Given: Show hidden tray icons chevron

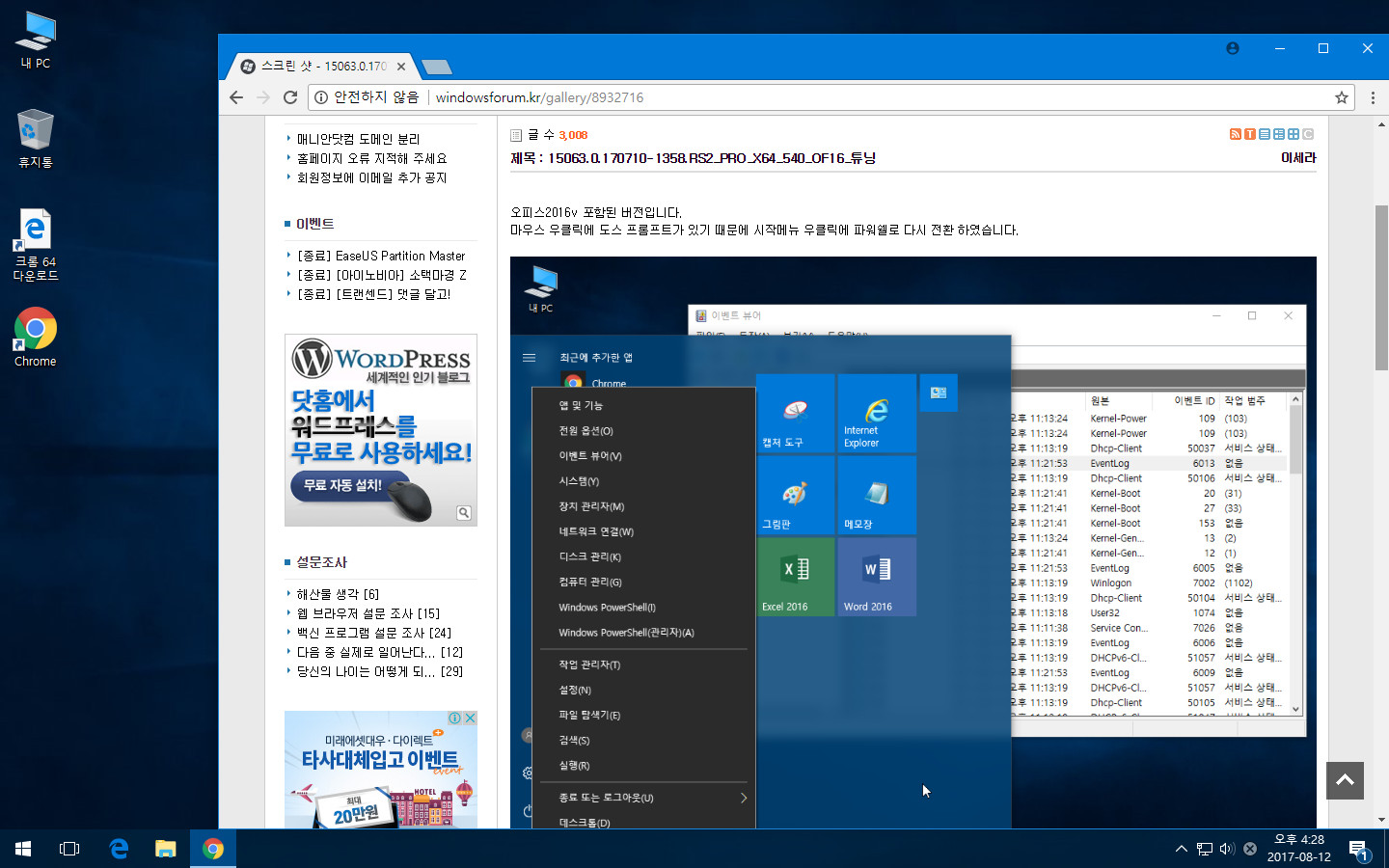Looking at the screenshot, I should (1181, 849).
